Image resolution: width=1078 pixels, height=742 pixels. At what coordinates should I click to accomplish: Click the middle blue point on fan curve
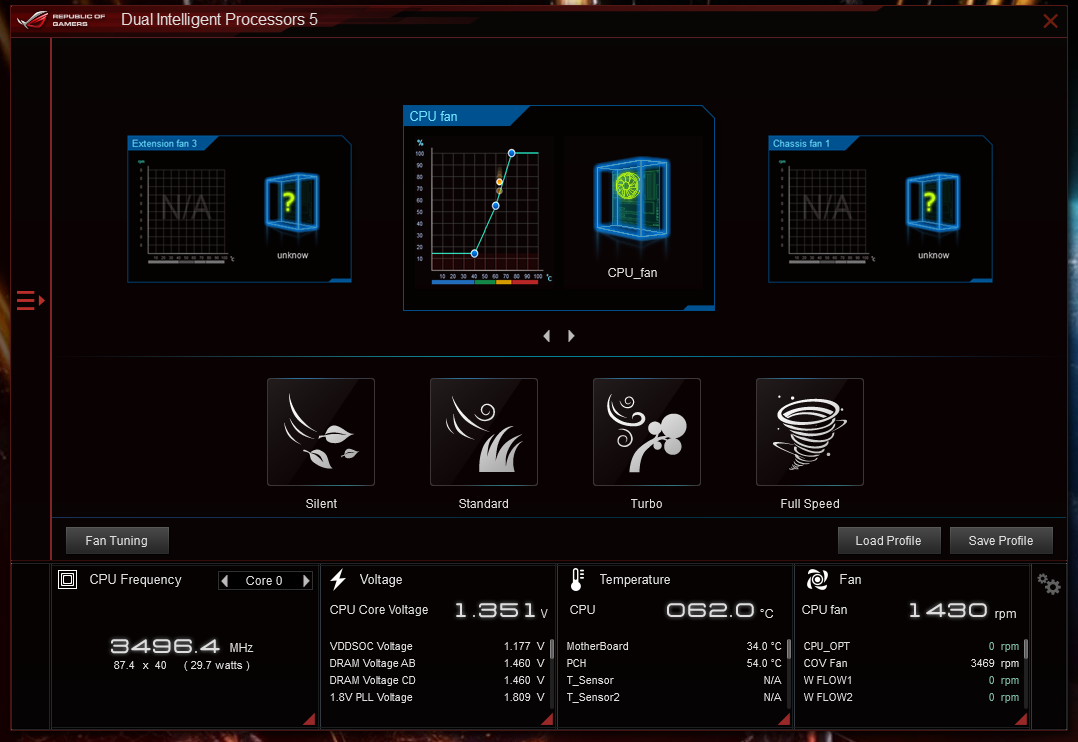496,206
